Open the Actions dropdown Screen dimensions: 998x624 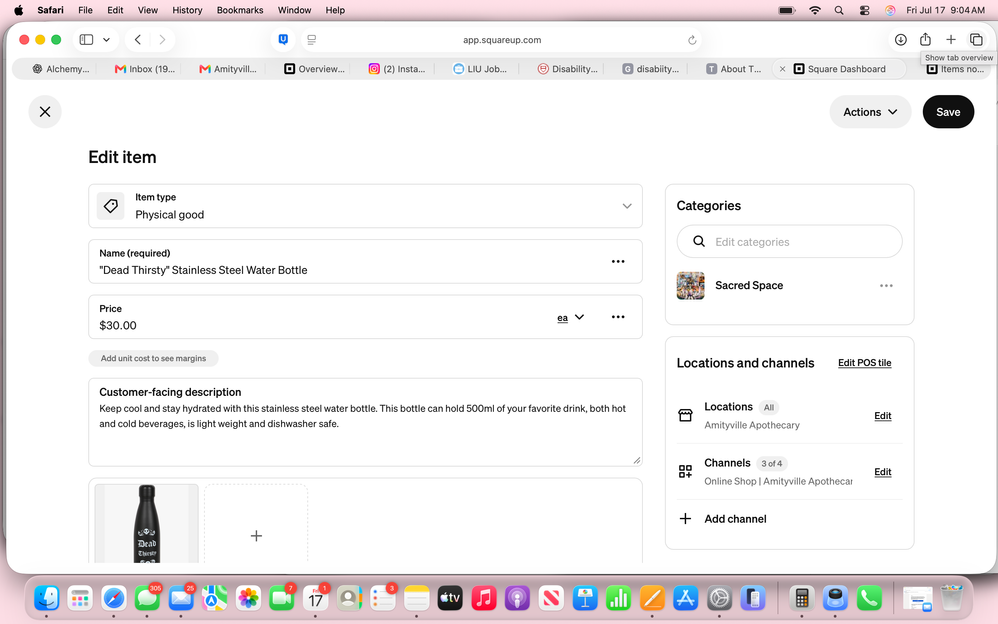click(x=870, y=112)
